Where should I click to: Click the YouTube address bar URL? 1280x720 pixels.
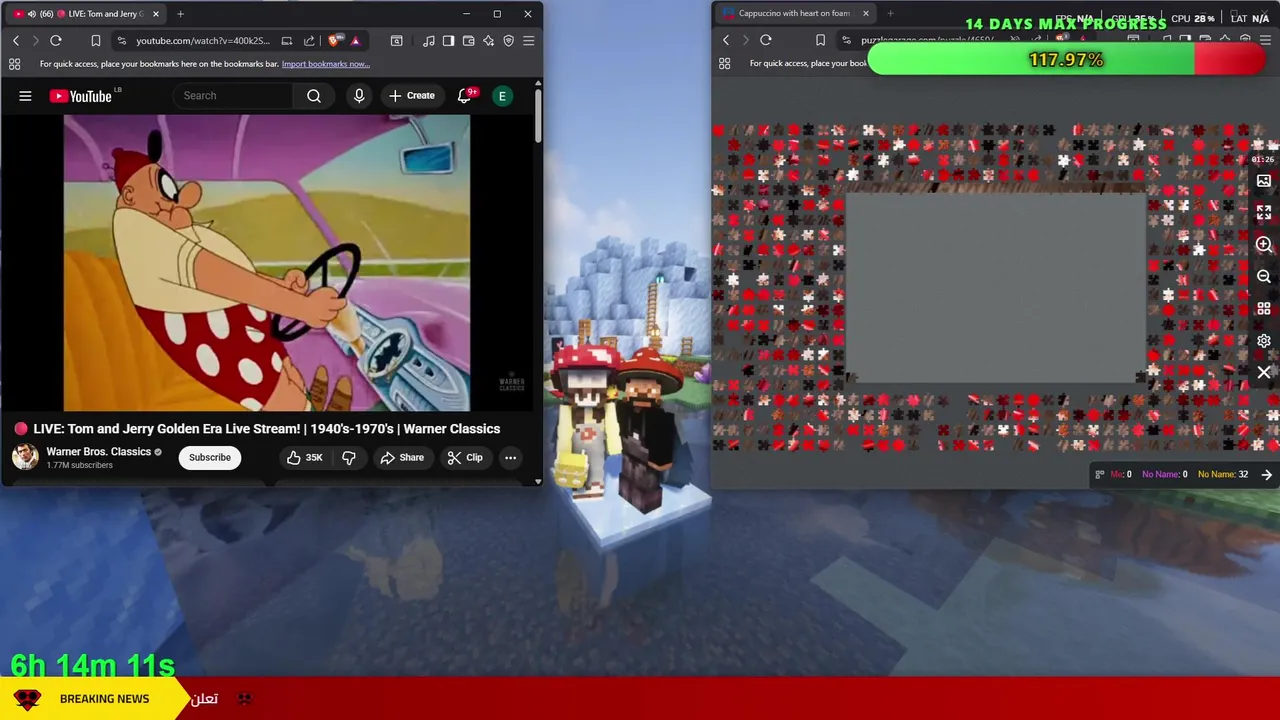point(203,40)
